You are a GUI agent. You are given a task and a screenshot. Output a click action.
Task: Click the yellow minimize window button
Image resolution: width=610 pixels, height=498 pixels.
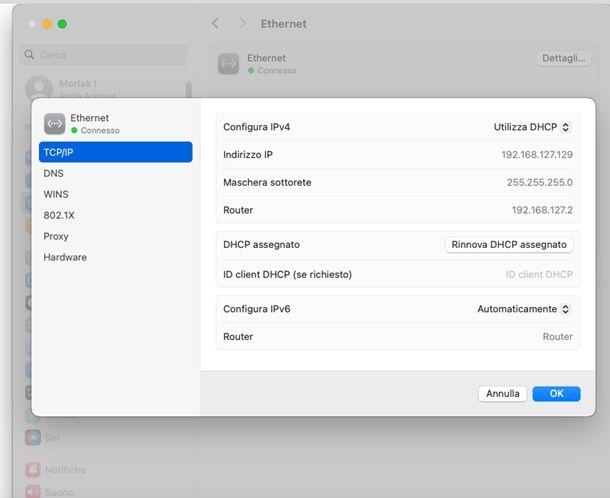click(x=47, y=24)
